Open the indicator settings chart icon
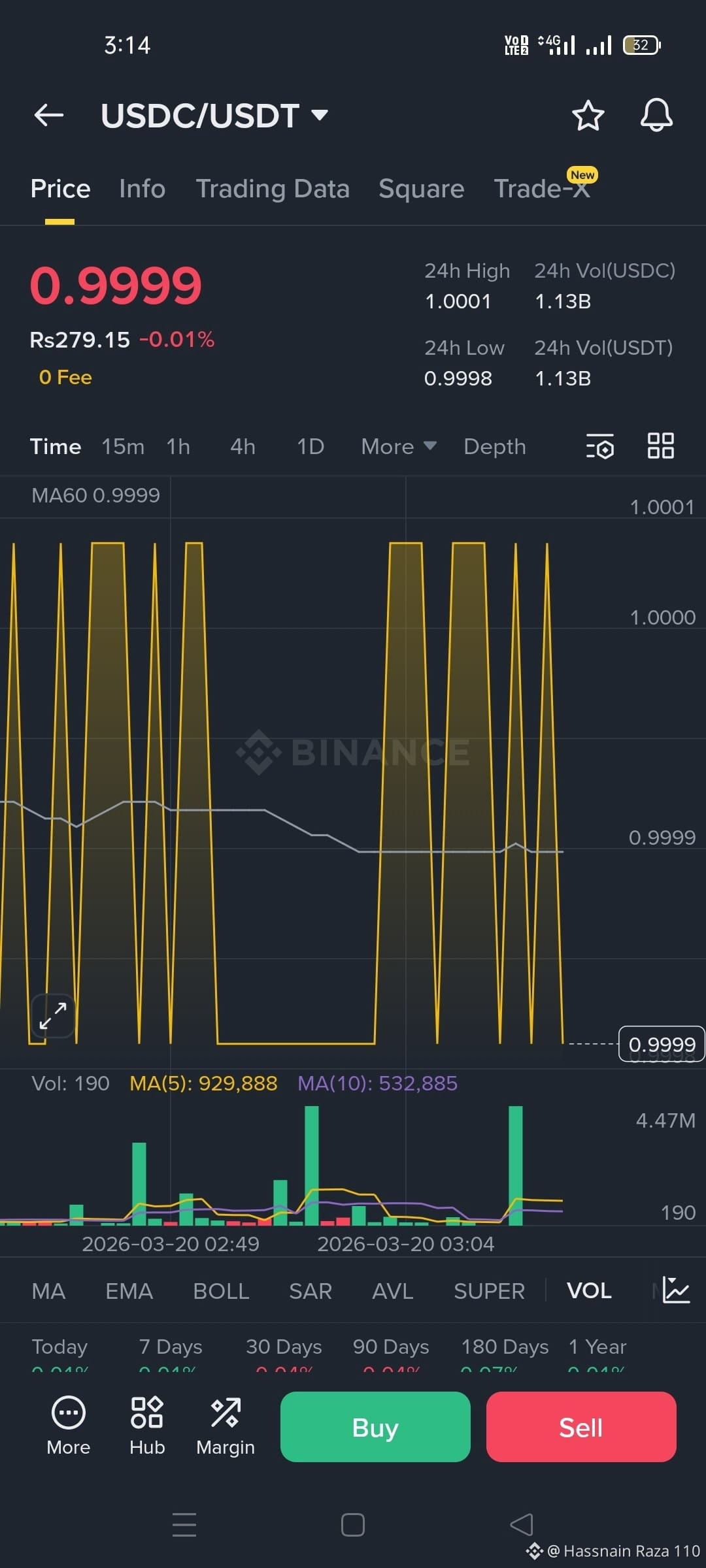This screenshot has height=1568, width=706. [676, 1290]
